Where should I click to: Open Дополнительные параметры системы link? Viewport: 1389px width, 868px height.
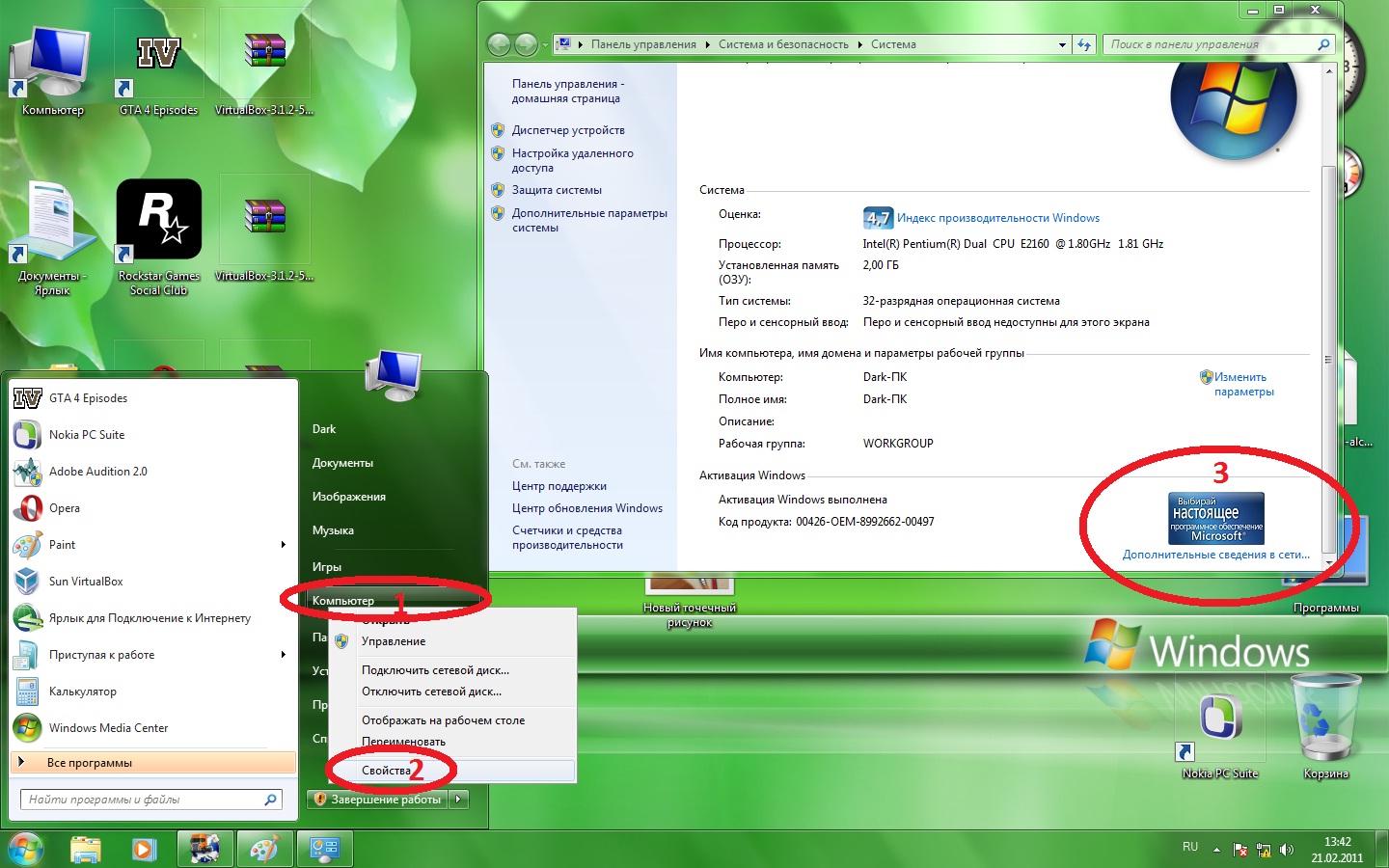point(589,220)
